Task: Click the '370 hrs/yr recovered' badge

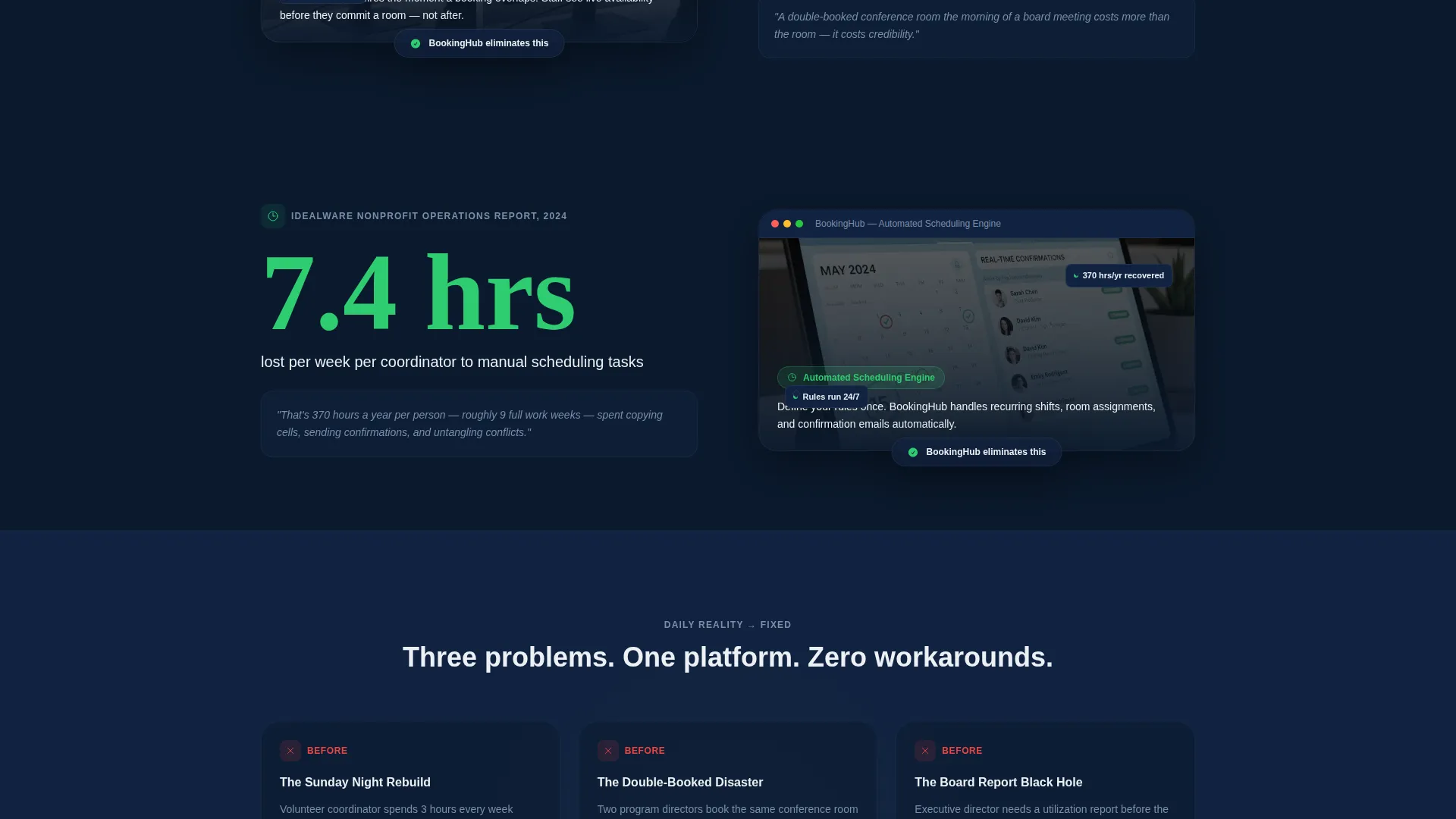Action: [1119, 276]
